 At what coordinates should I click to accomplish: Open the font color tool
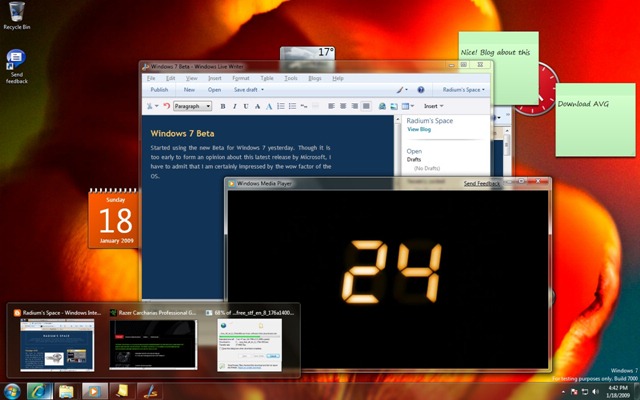point(269,106)
